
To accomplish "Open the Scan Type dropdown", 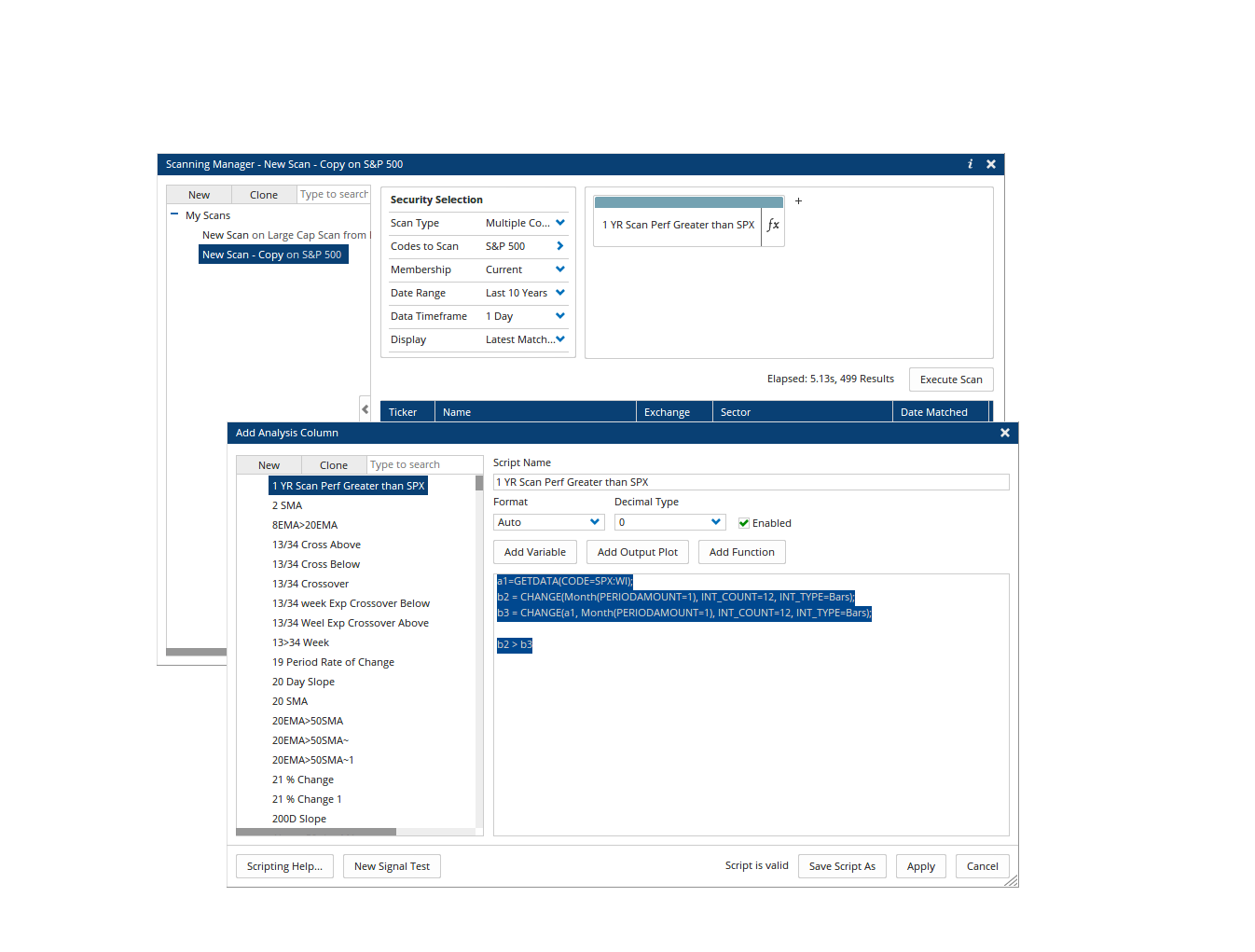I will click(525, 223).
